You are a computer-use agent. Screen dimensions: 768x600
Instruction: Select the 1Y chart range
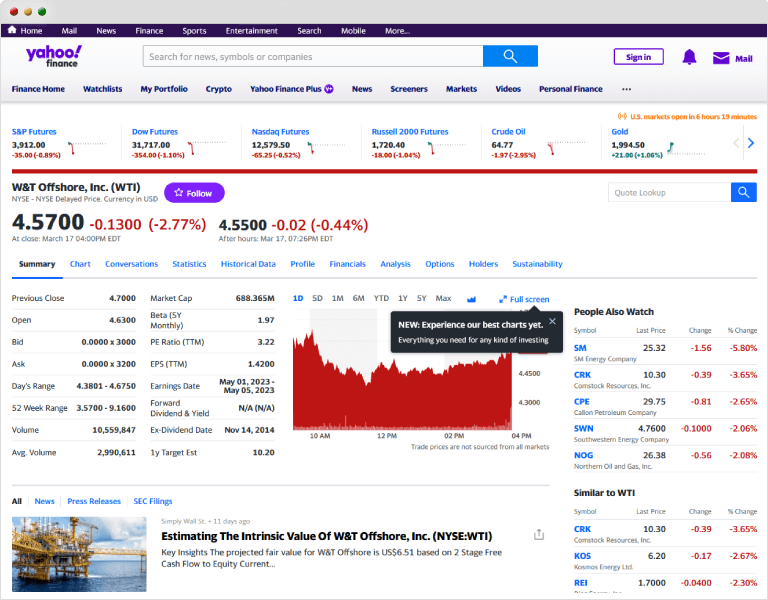click(x=403, y=298)
